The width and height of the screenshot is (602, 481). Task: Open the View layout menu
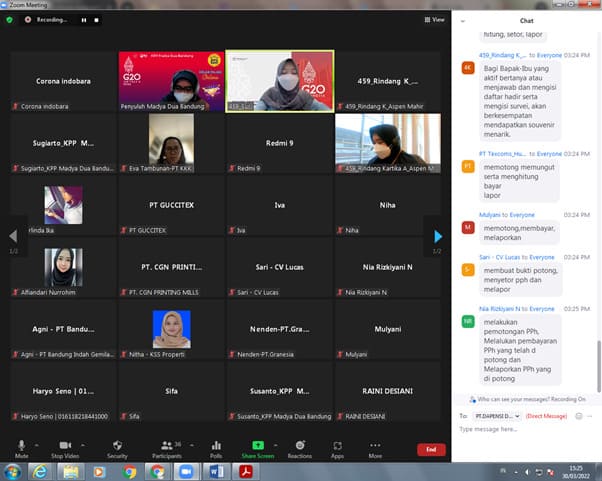[x=433, y=19]
